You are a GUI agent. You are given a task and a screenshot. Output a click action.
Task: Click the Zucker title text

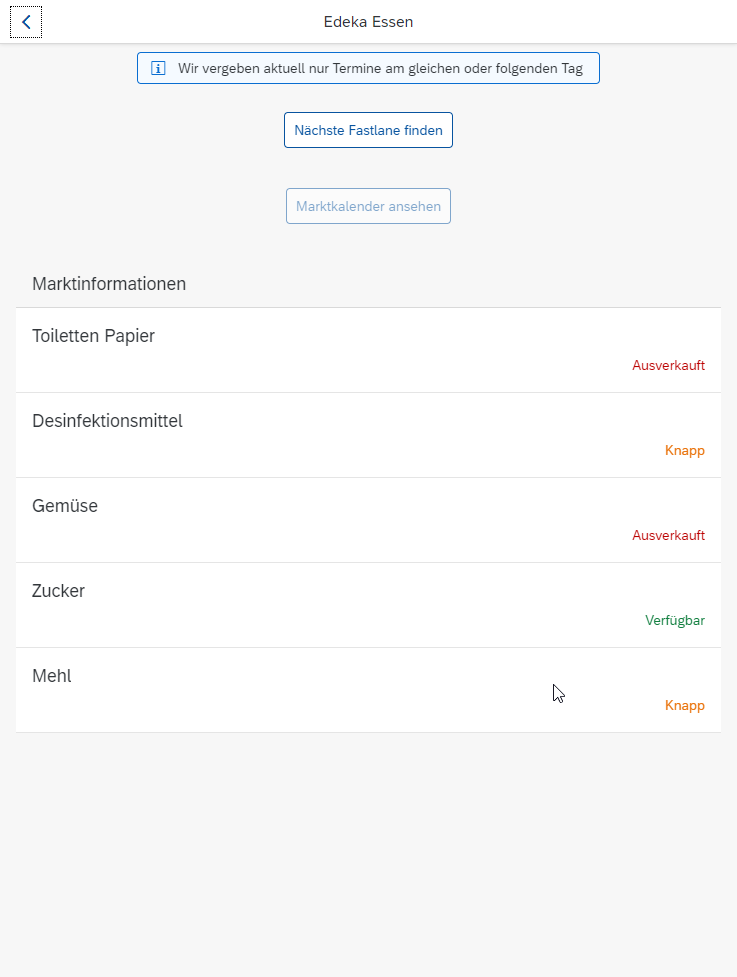click(x=59, y=591)
